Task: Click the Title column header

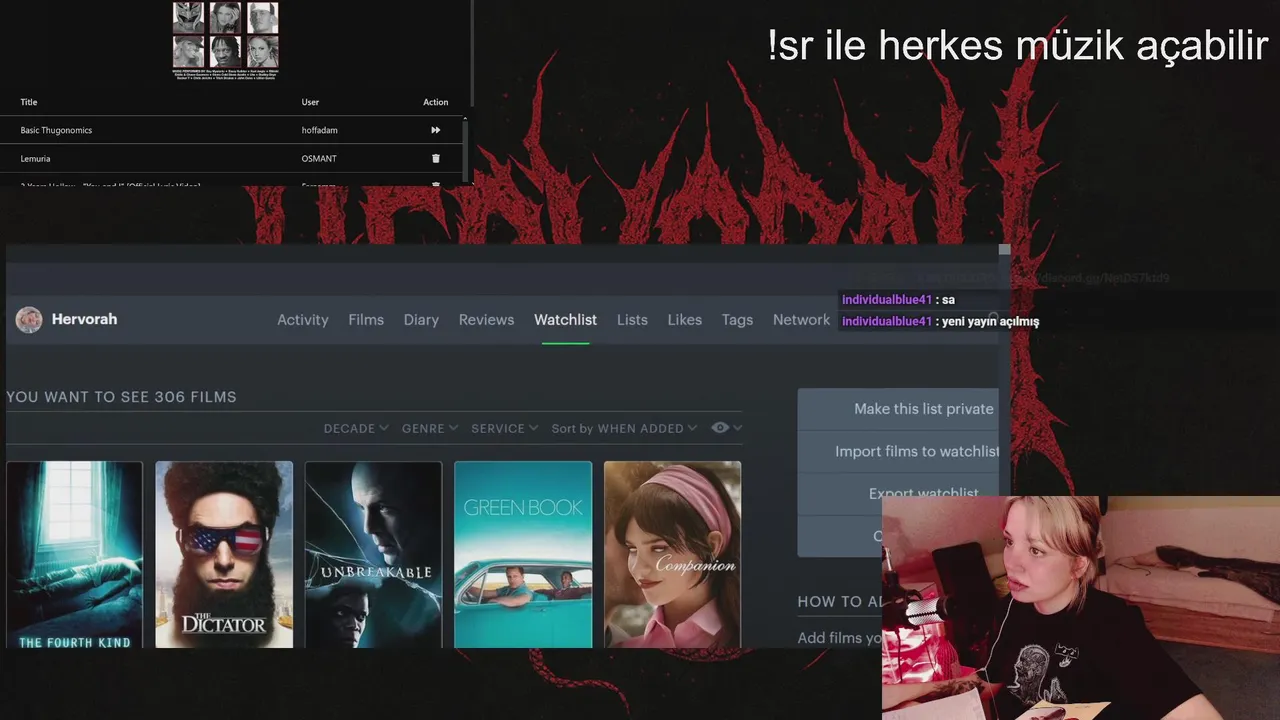Action: pyautogui.click(x=29, y=102)
